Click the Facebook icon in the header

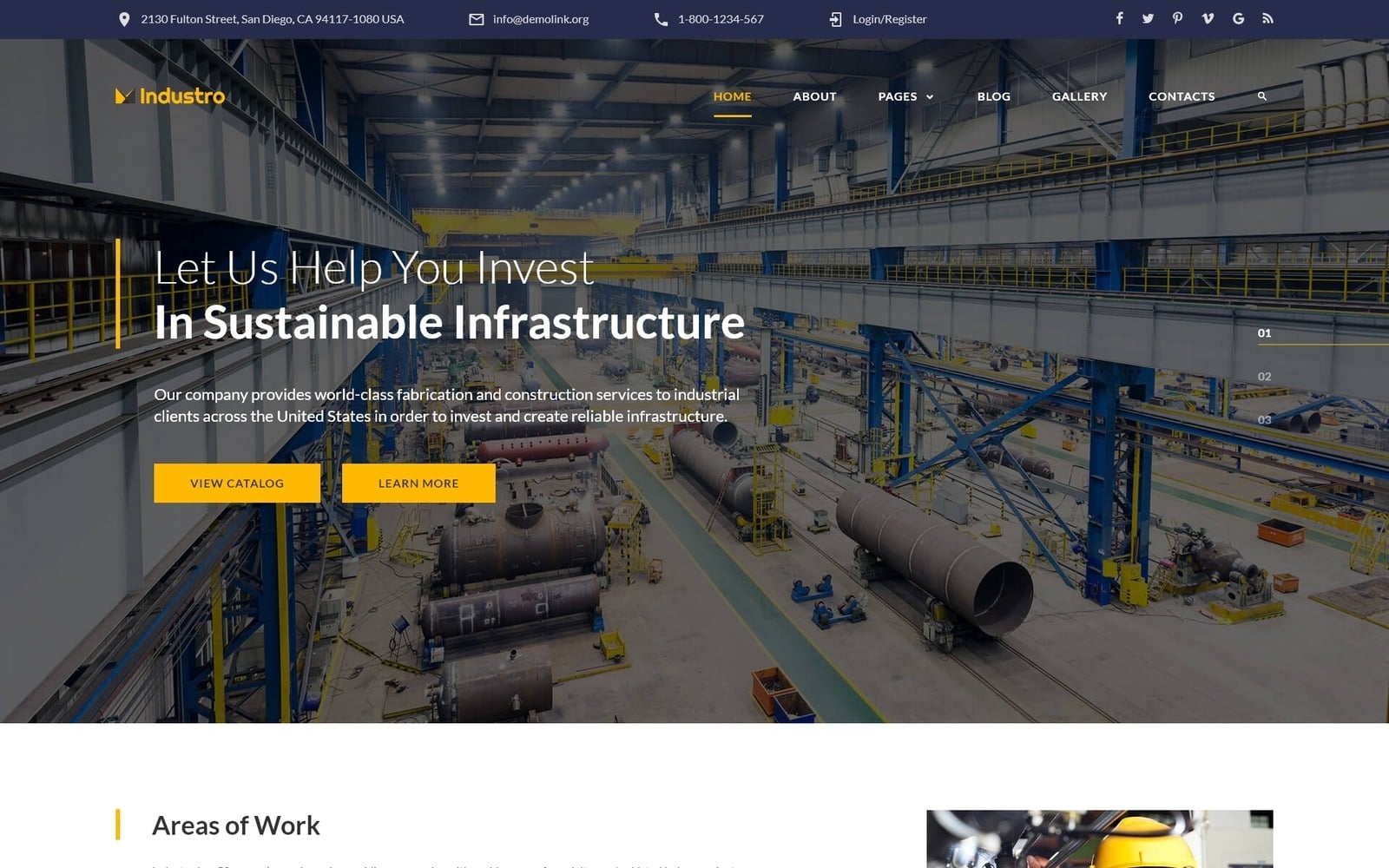tap(1120, 17)
